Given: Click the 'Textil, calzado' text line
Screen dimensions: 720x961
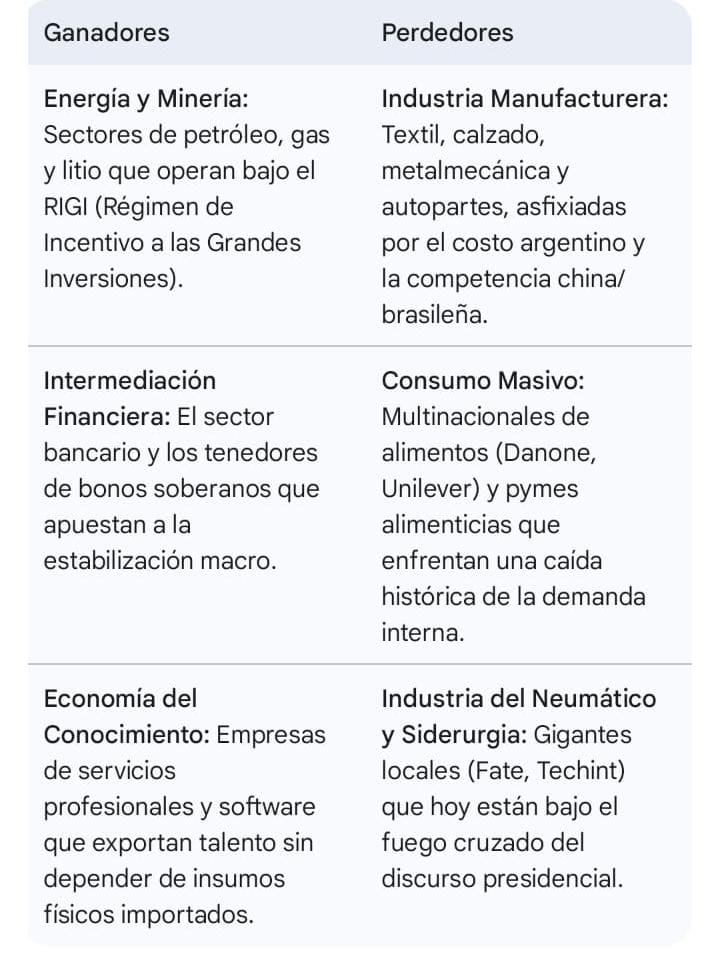Looking at the screenshot, I should pos(462,135).
